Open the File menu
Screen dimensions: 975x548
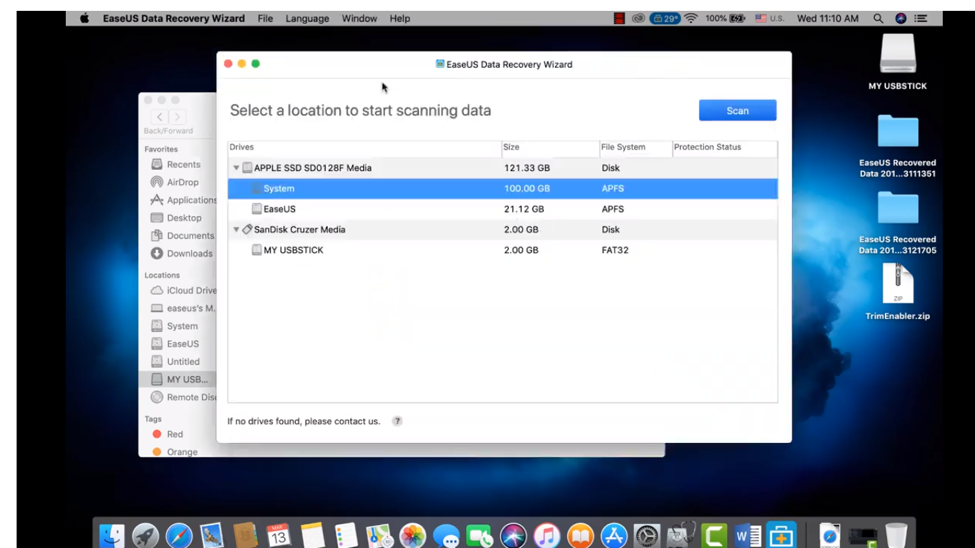pos(266,18)
